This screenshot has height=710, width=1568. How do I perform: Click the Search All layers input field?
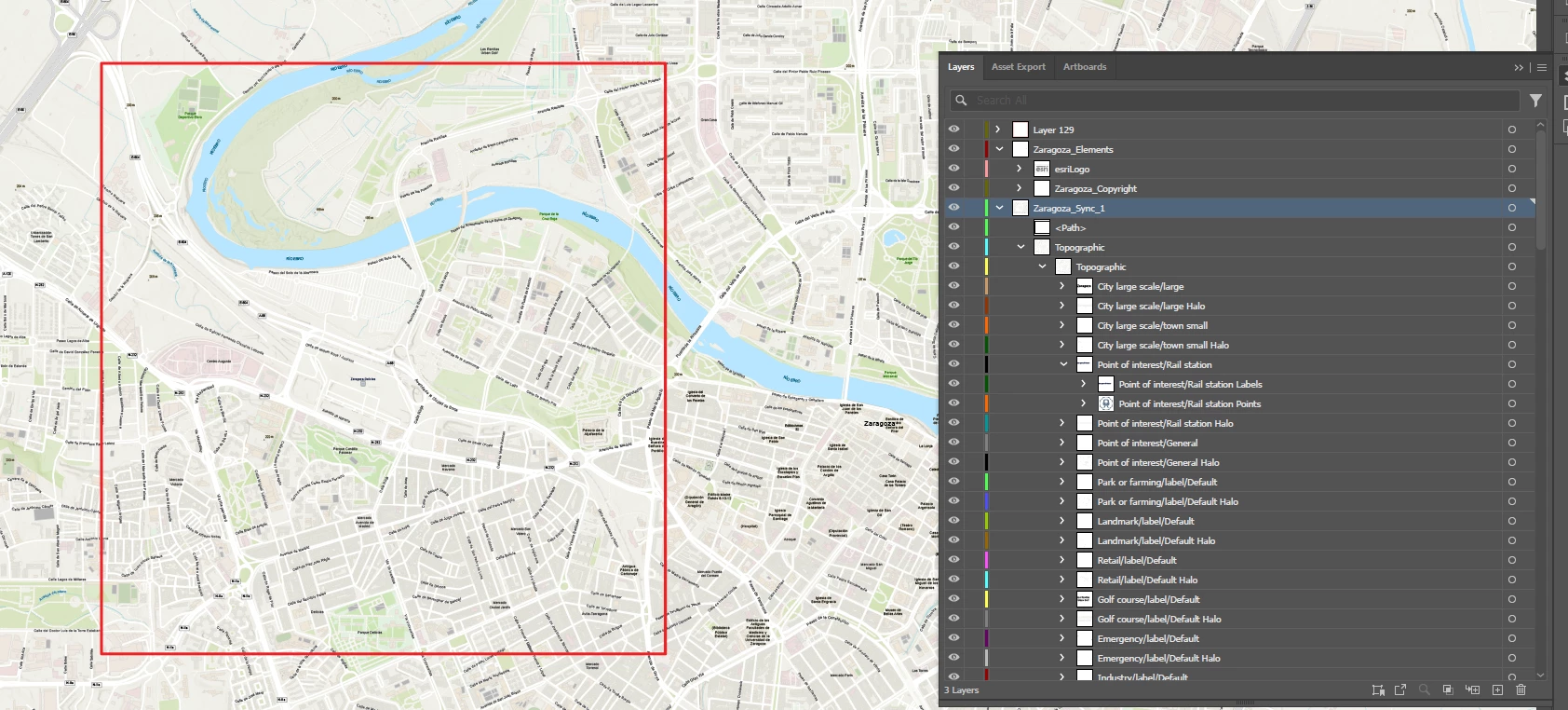[1235, 100]
